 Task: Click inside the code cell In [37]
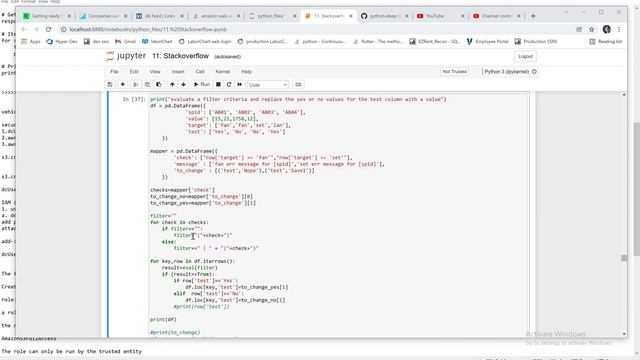(338, 216)
